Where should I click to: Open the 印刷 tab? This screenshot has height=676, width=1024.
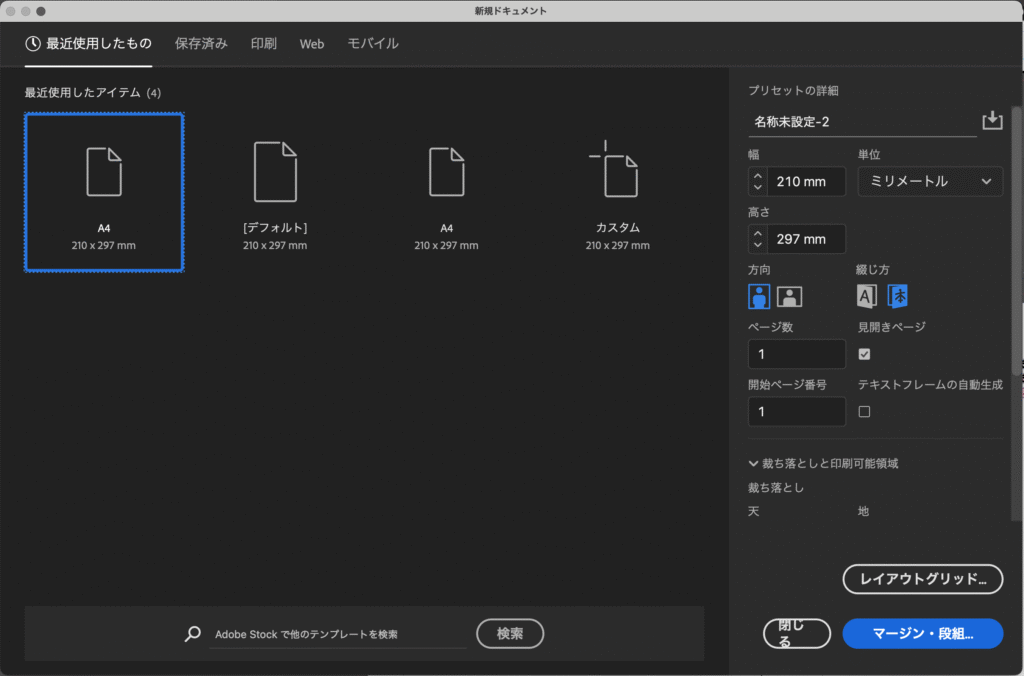(264, 44)
